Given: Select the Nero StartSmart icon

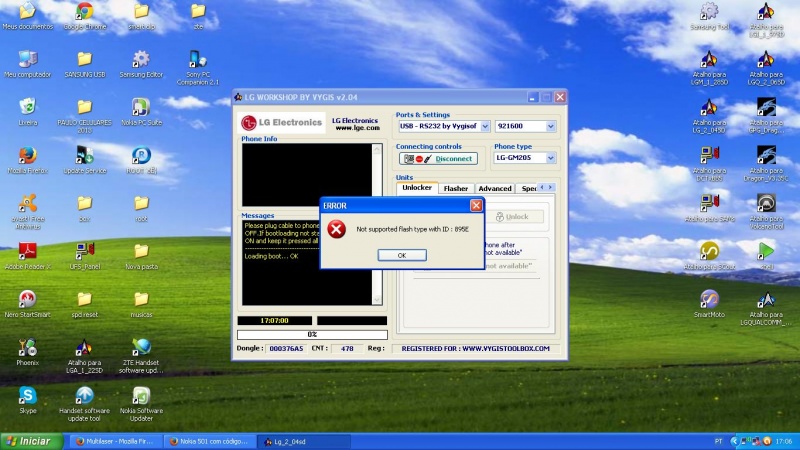Looking at the screenshot, I should pos(28,305).
